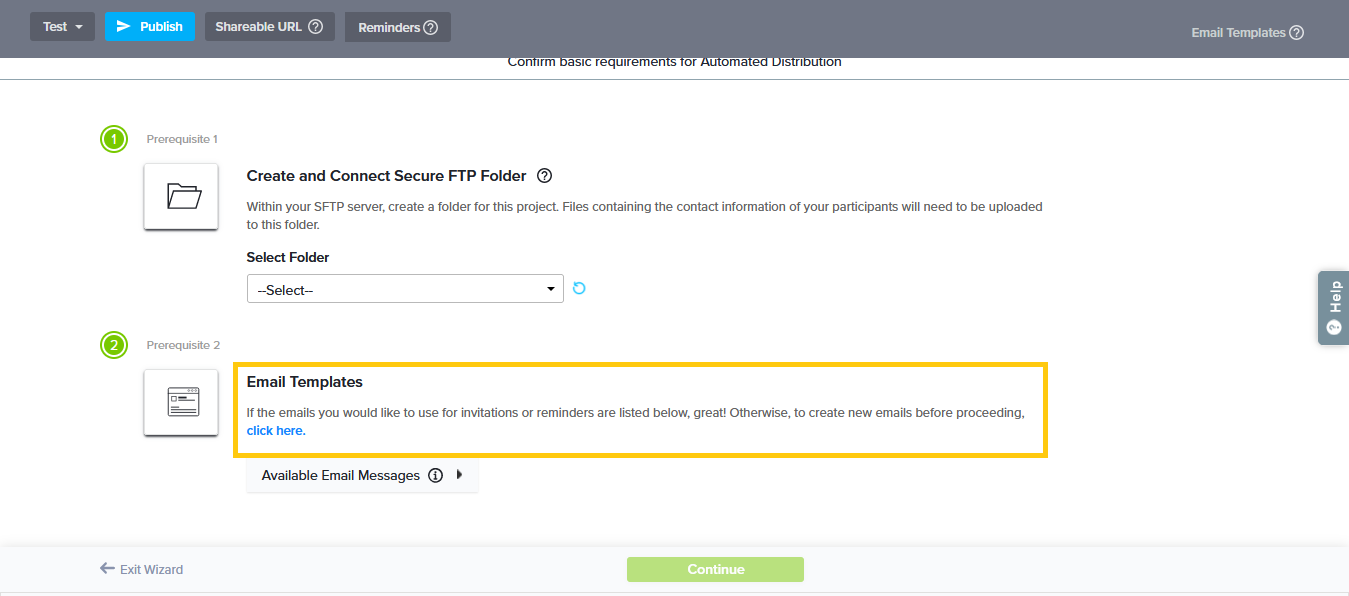Screen dimensions: 1349x596
Task: Click the Publish button
Action: click(150, 27)
